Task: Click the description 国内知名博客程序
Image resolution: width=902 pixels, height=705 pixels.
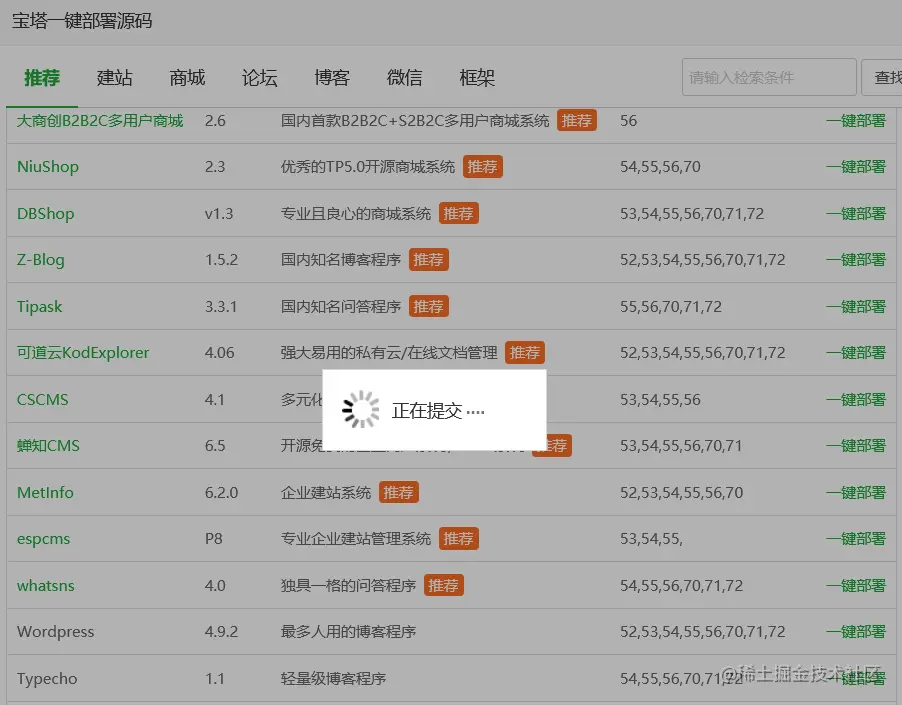Action: click(341, 260)
